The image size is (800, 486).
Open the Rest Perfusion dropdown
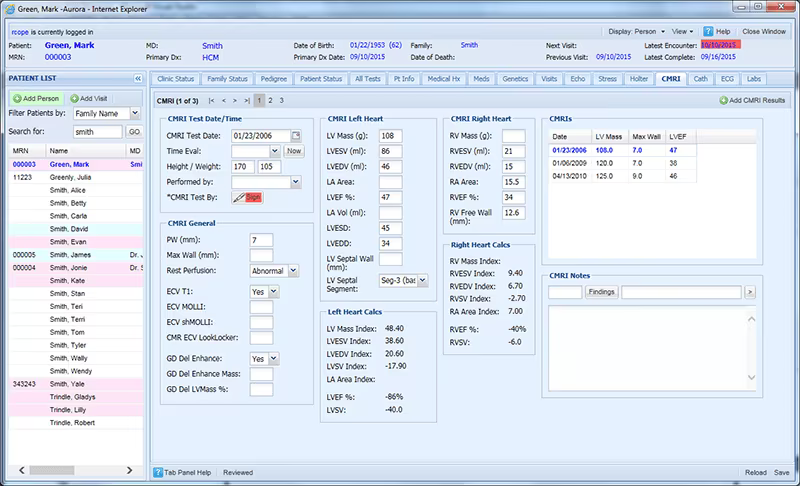[x=293, y=271]
